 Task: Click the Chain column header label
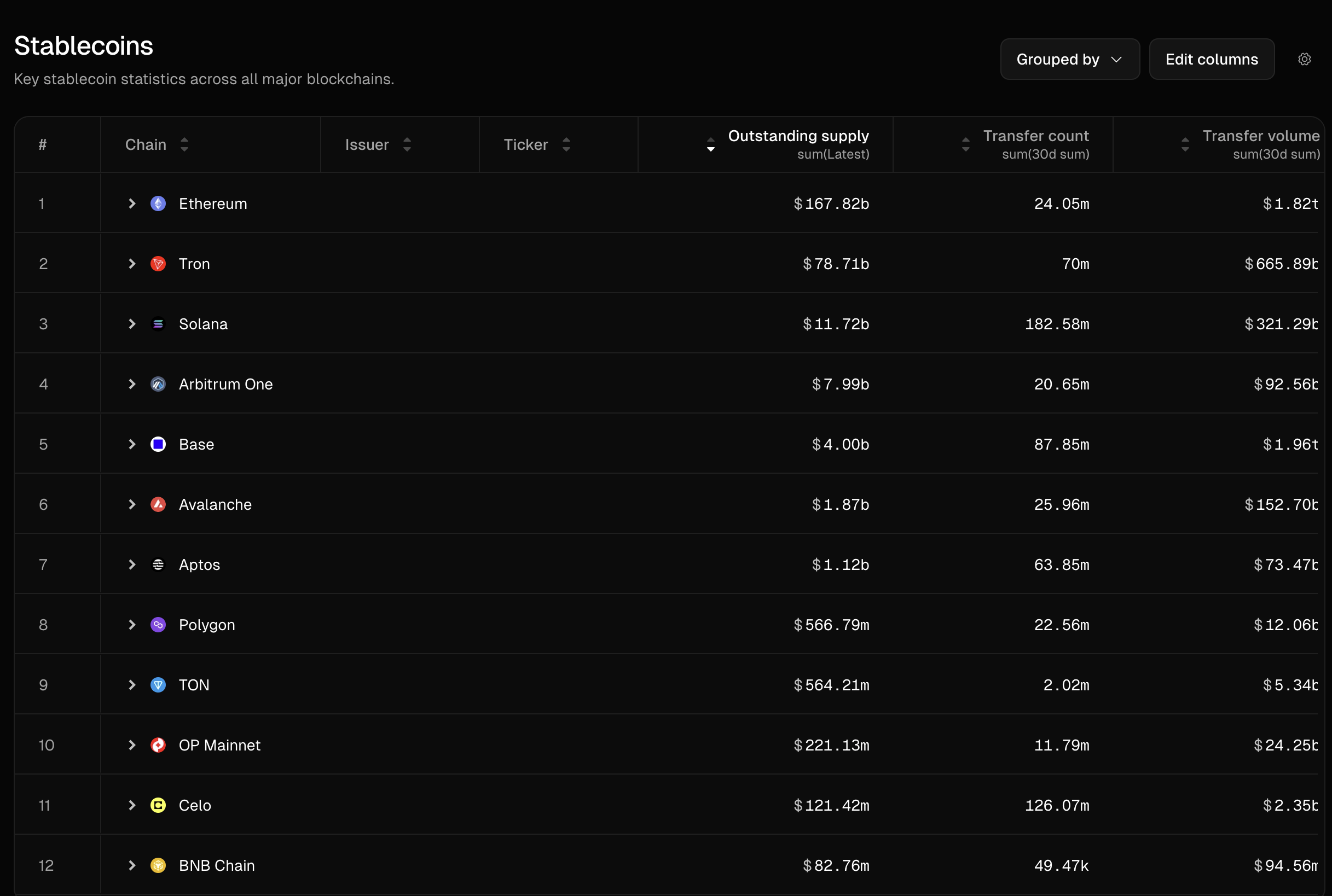point(146,144)
